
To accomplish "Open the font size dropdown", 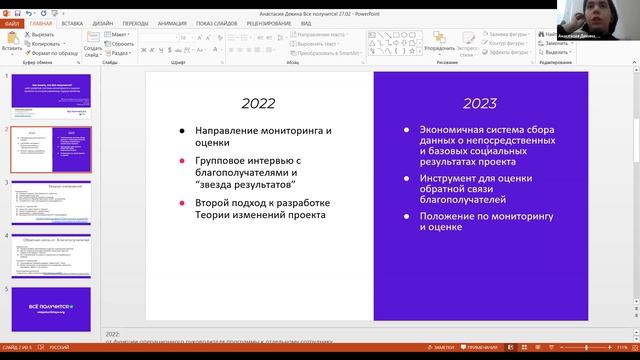I will pos(192,38).
